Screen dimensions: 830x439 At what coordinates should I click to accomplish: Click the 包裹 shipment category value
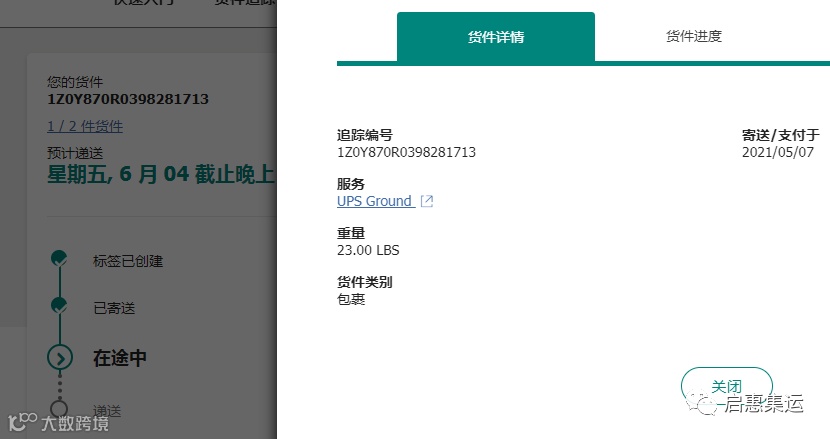351,300
